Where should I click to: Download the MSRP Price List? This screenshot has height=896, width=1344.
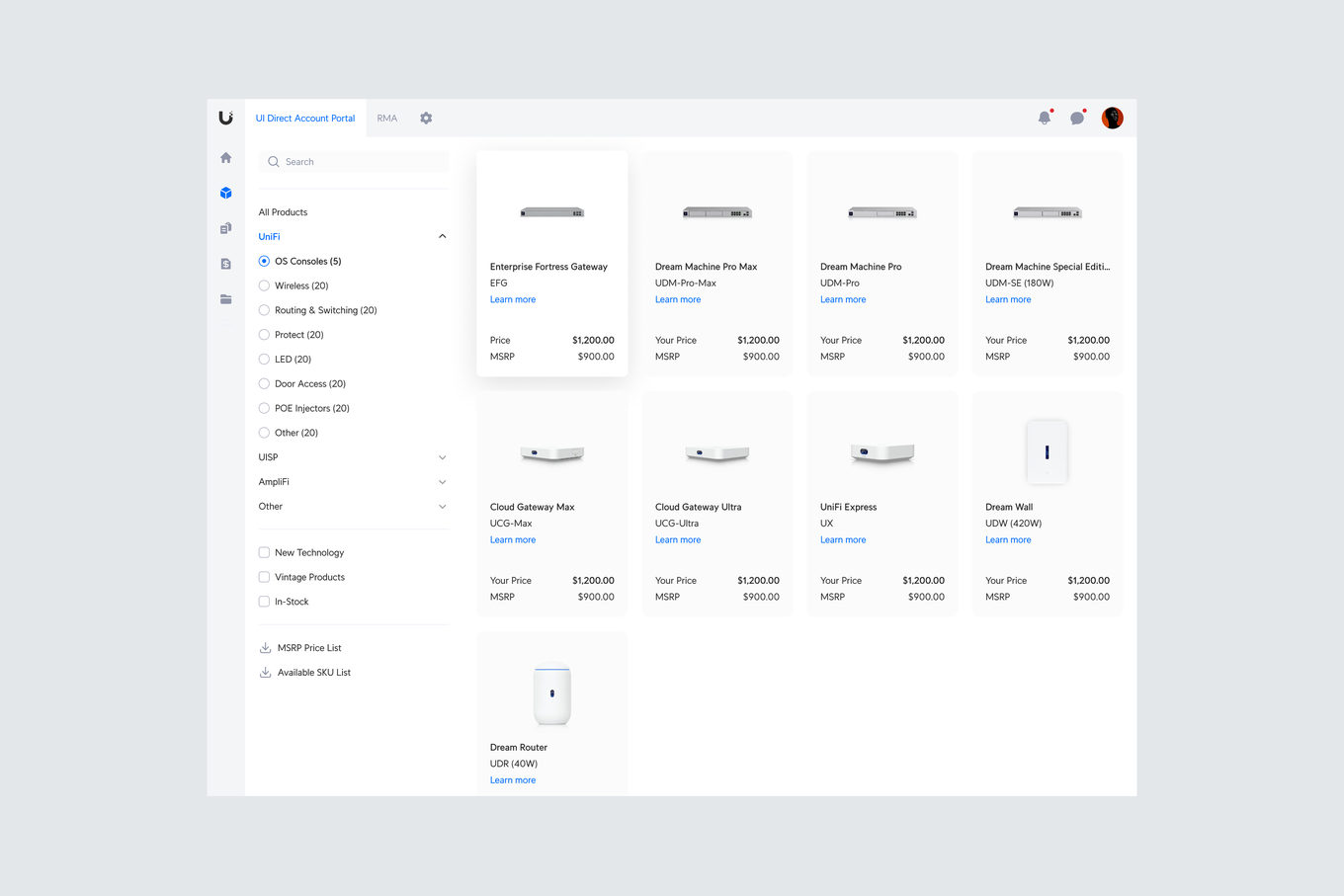click(309, 648)
